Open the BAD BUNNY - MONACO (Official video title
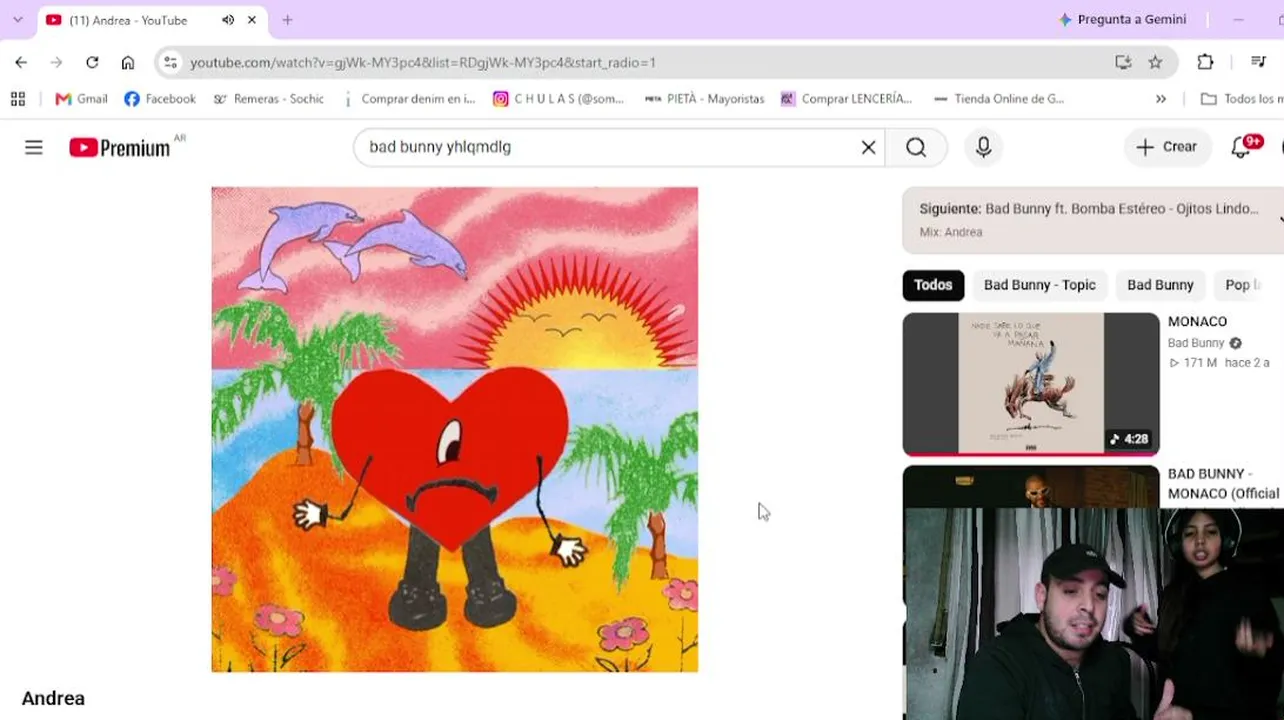Viewport: 1284px width, 720px height. tap(1224, 484)
